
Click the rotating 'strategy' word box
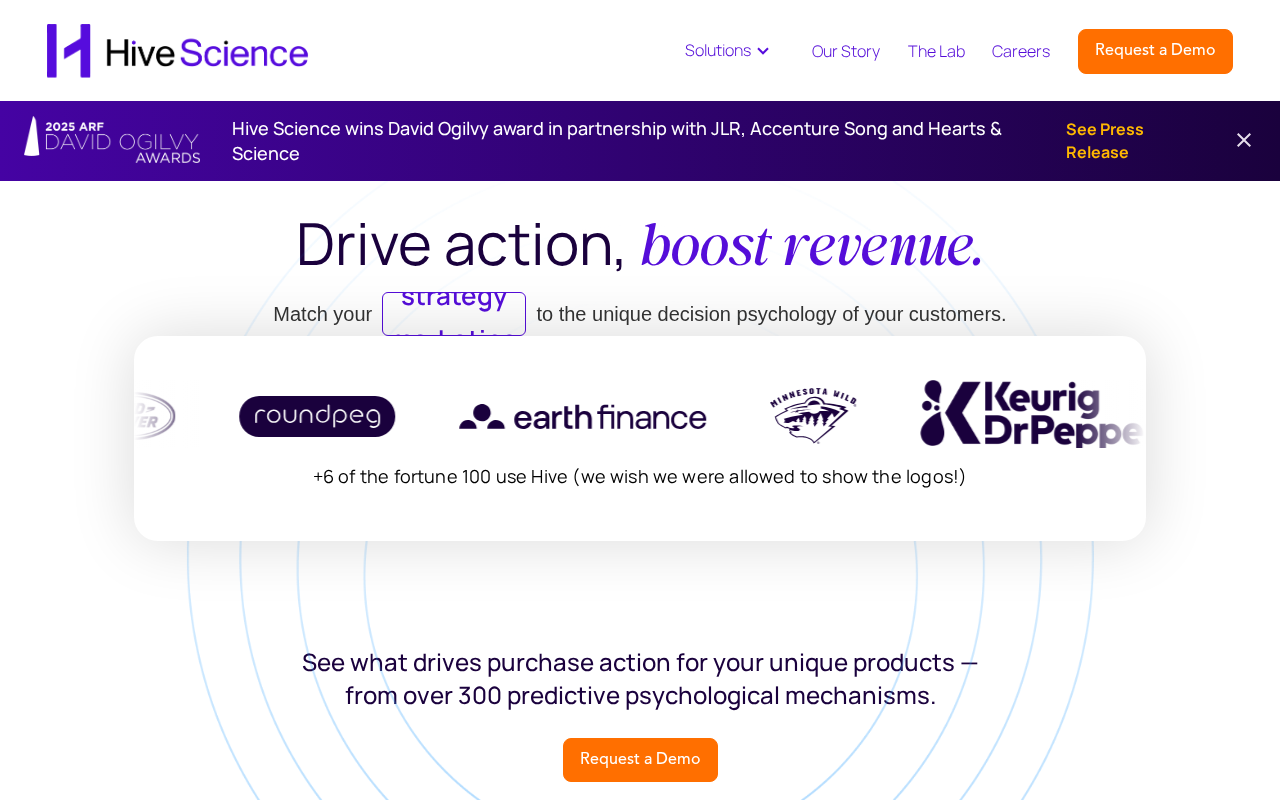point(454,314)
